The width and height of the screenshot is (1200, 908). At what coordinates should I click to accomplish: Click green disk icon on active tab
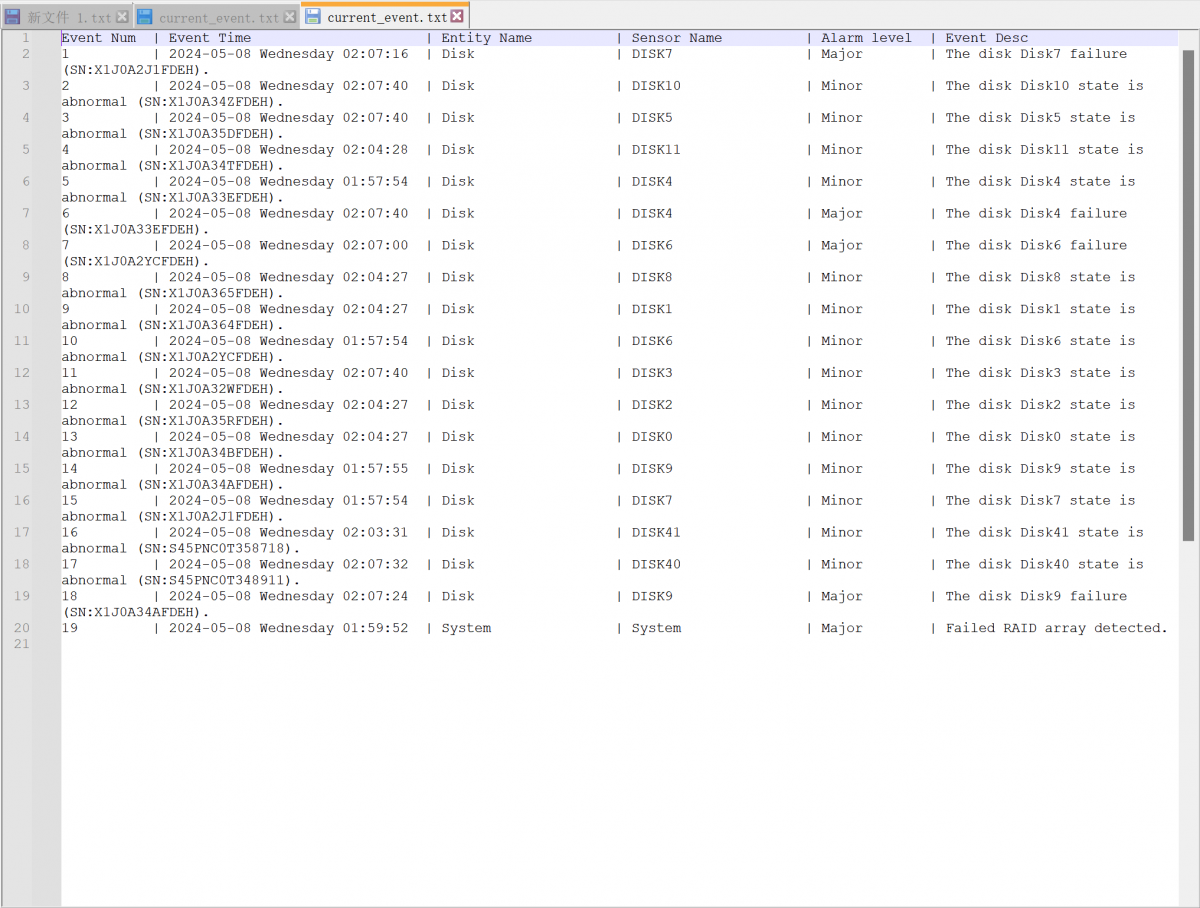pos(313,17)
